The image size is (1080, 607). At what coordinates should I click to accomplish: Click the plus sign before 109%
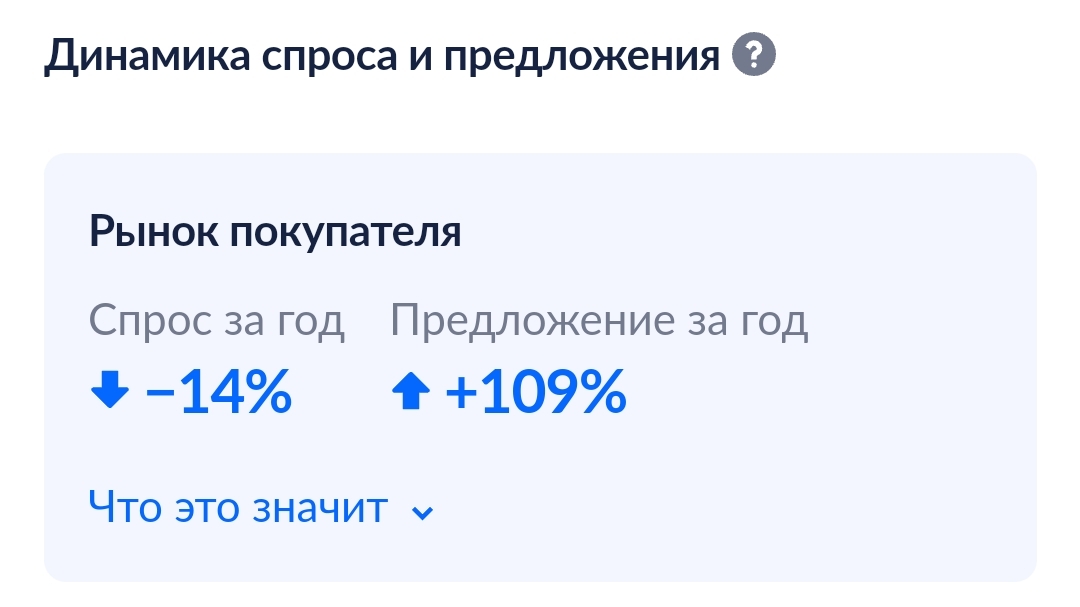click(x=461, y=393)
